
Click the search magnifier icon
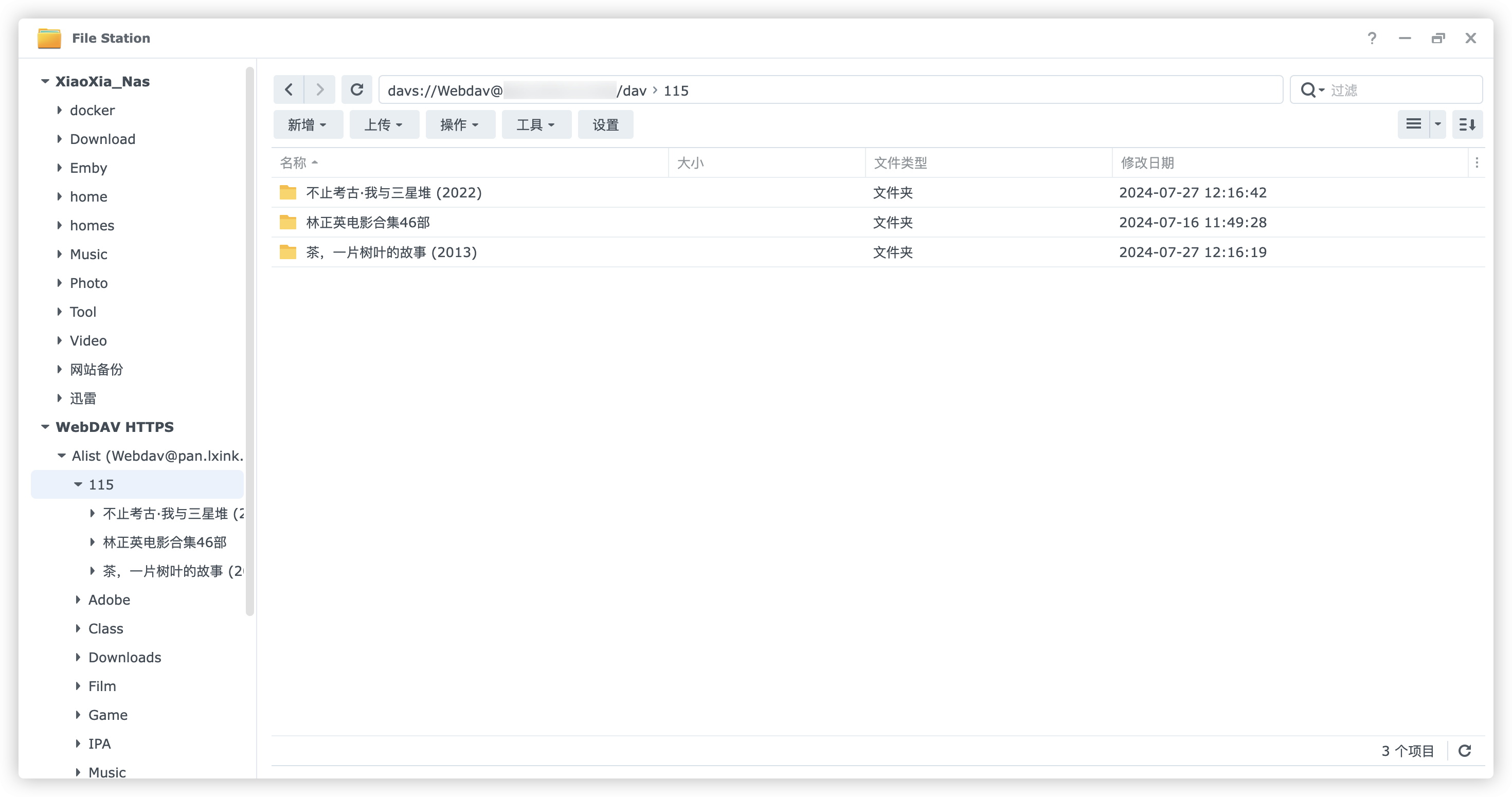1308,90
